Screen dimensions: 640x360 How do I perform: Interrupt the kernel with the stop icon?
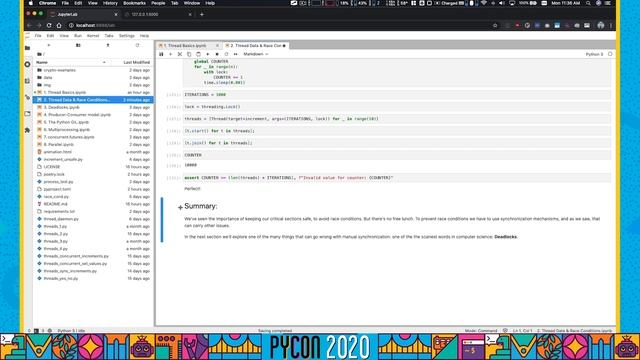coord(217,54)
